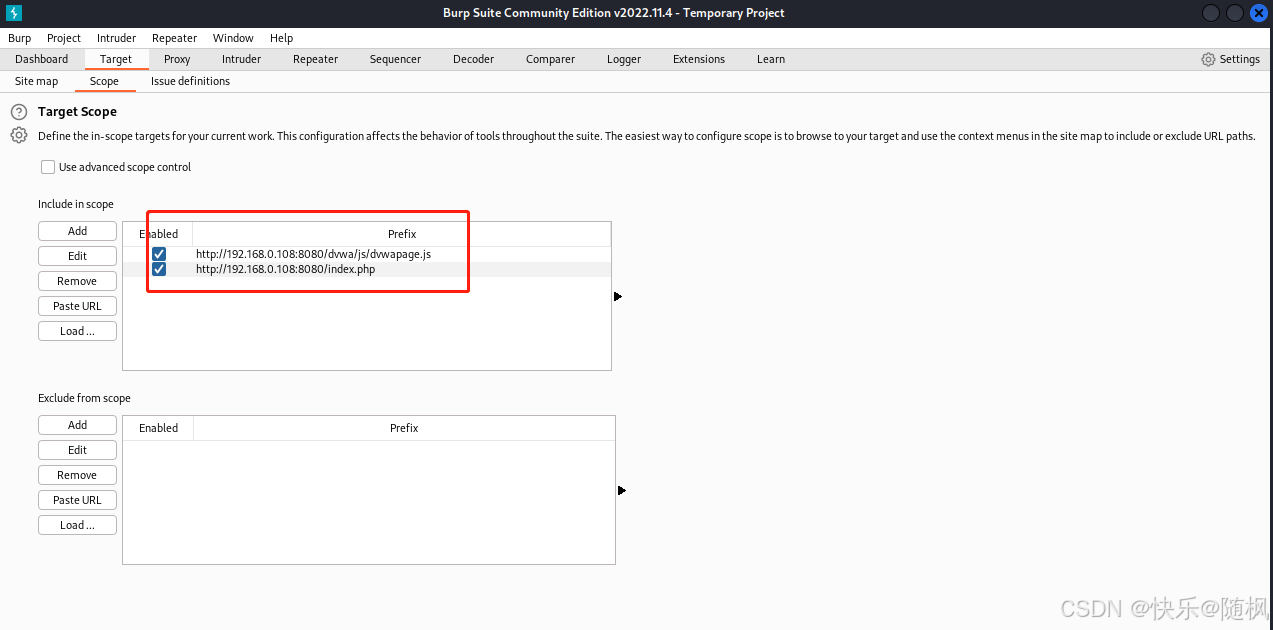Switch to the Dashboard tab
Screen dimensions: 1273x630
coord(42,59)
